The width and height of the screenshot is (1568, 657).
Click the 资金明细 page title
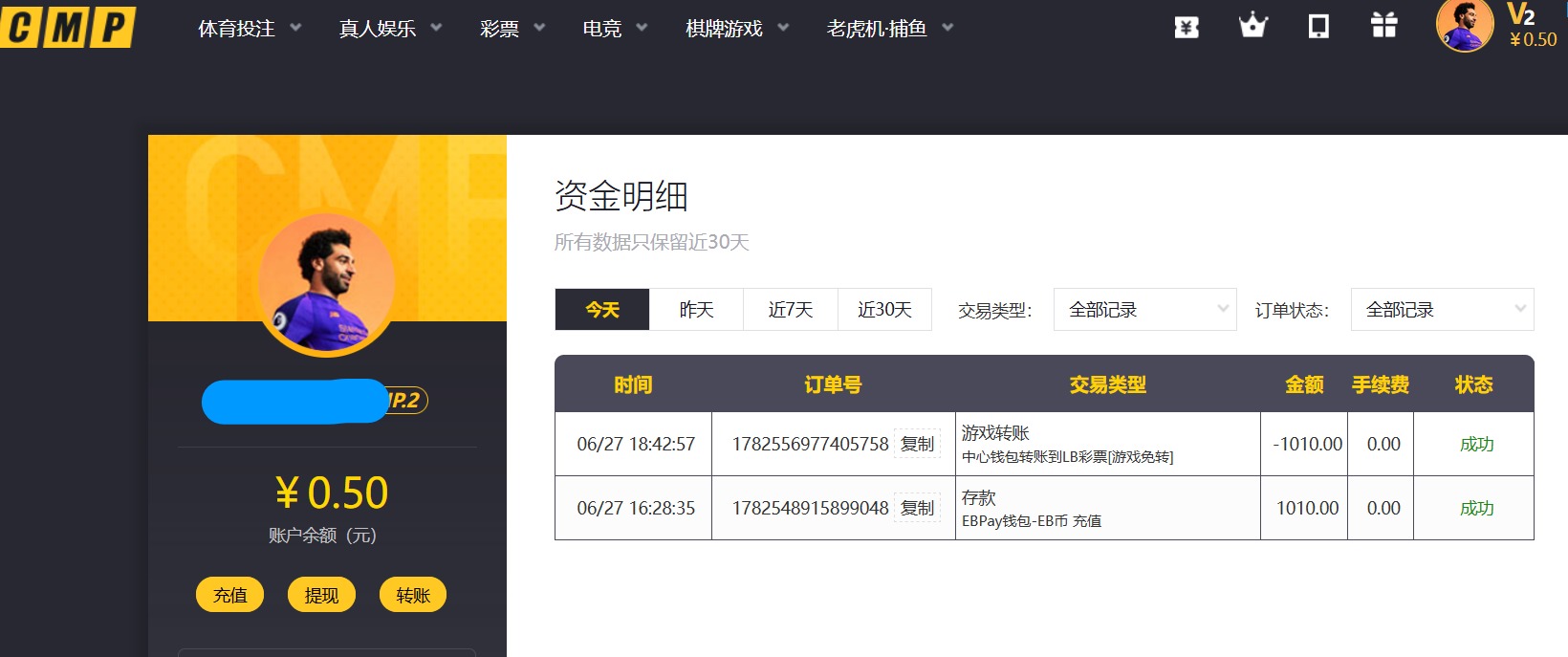click(621, 196)
